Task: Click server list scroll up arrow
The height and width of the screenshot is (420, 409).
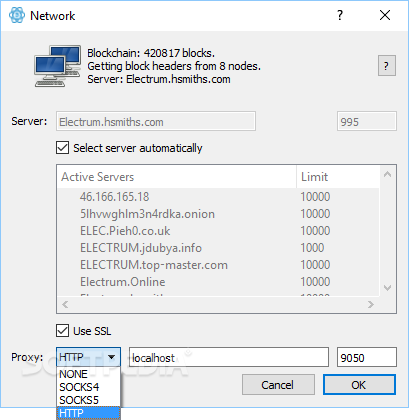Action: (x=387, y=174)
